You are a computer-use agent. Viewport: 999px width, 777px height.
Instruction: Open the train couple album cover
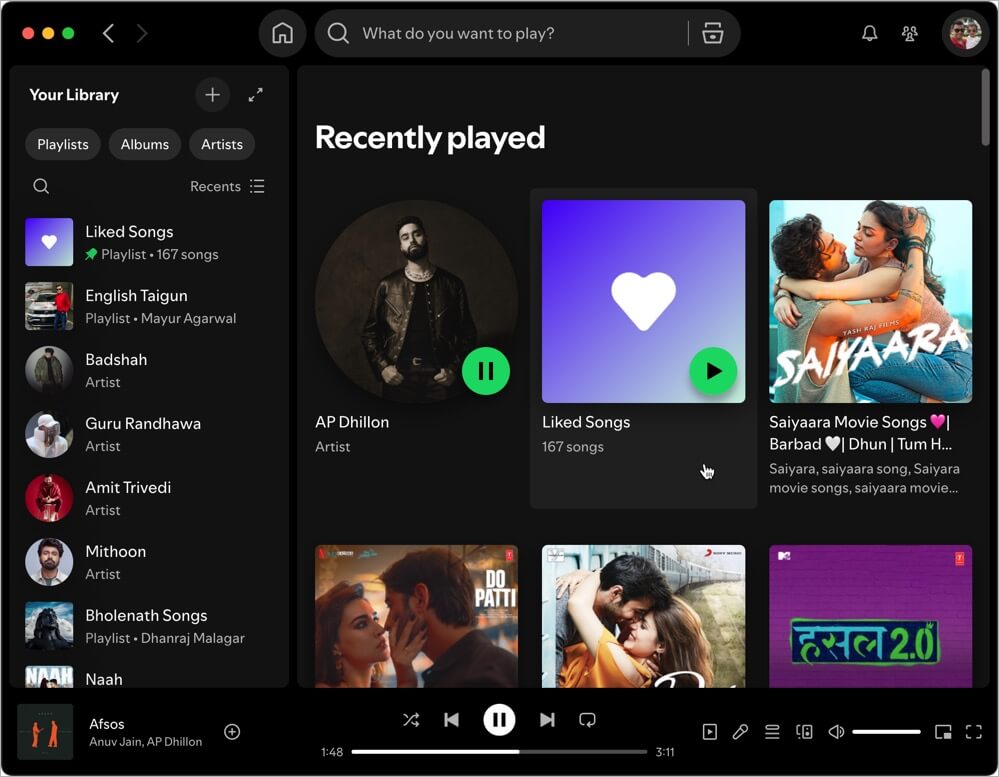click(643, 616)
